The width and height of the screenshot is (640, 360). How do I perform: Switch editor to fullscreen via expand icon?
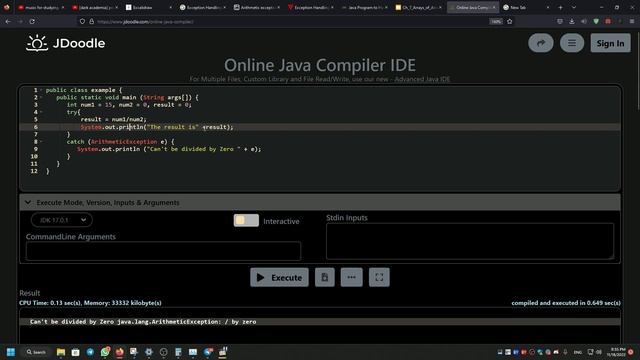point(379,278)
